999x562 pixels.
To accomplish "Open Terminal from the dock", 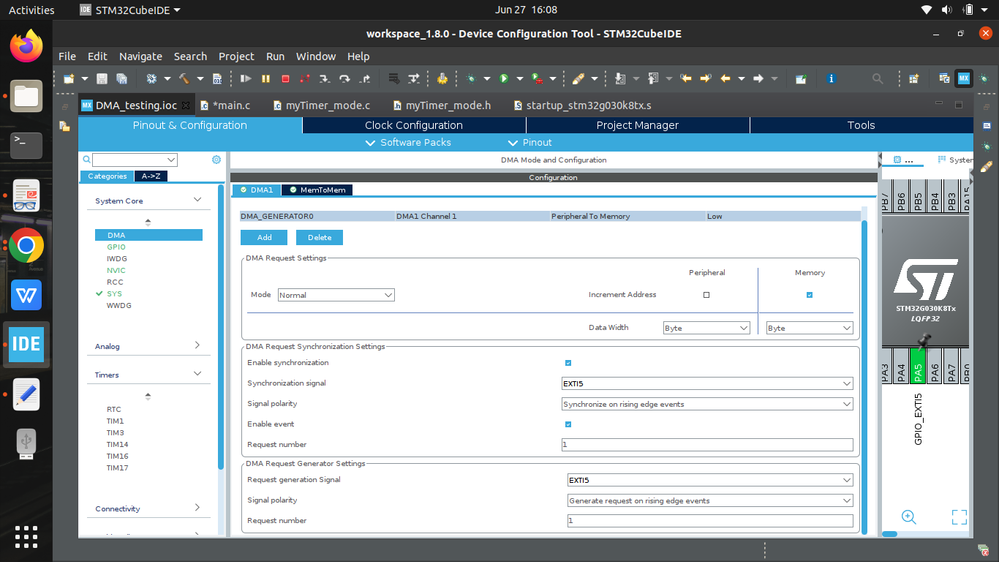I will (26, 145).
